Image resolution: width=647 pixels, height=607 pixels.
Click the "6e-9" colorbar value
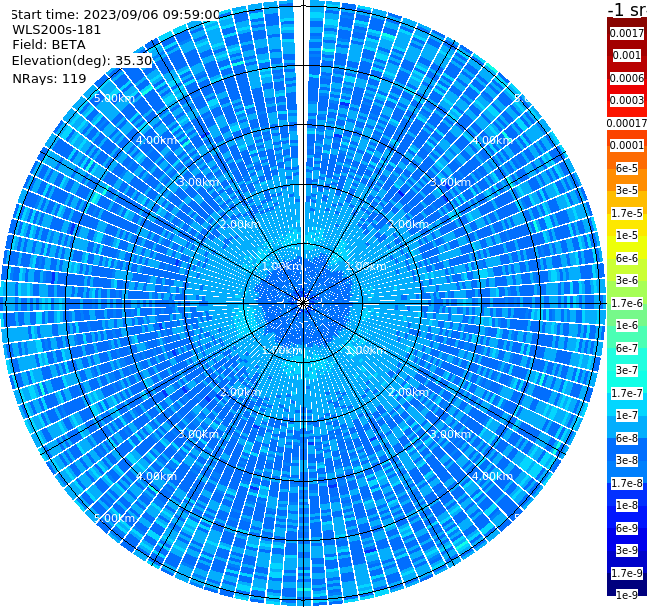pyautogui.click(x=627, y=528)
